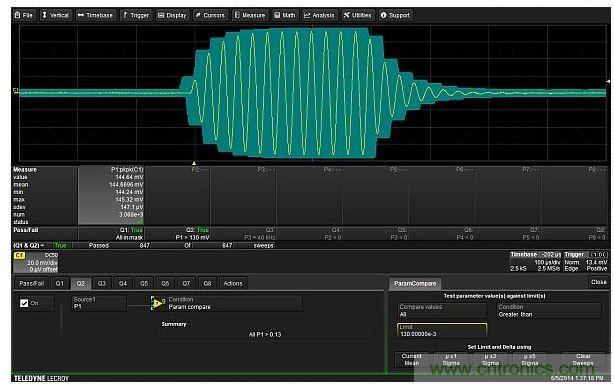
Task: Open the Cursors menu
Action: pyautogui.click(x=210, y=15)
